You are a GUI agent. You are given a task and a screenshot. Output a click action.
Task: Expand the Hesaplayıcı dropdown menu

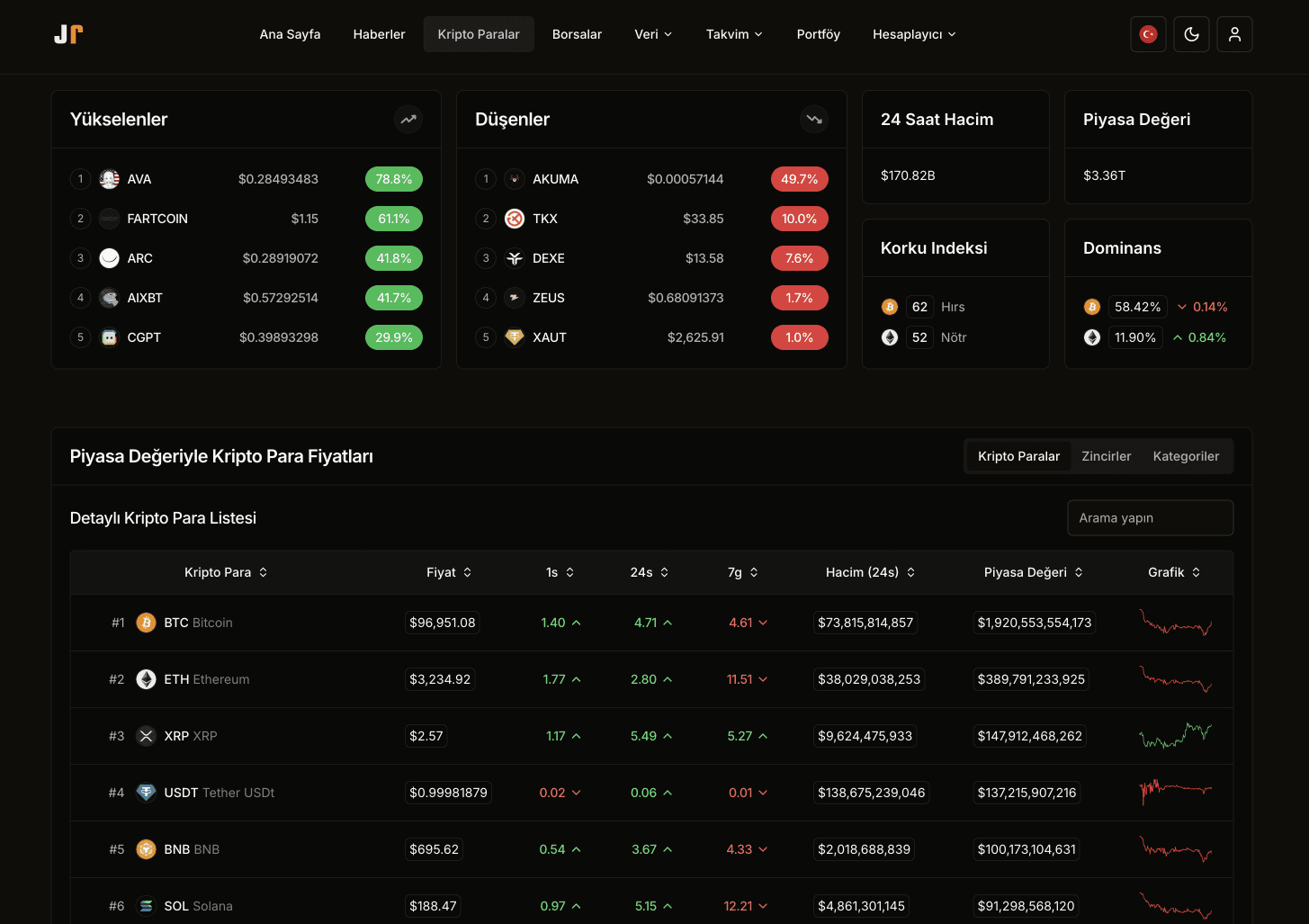pyautogui.click(x=914, y=34)
